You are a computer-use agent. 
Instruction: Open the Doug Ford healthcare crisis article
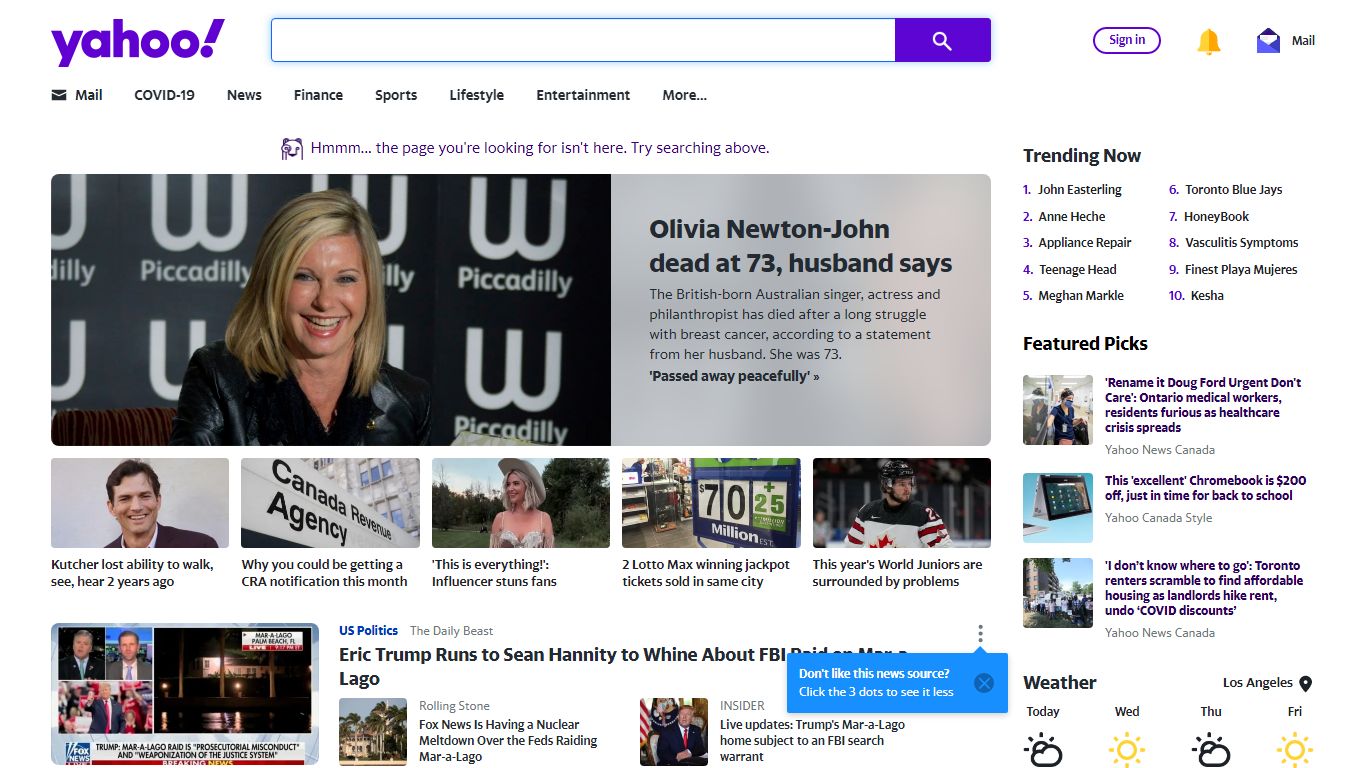(x=1203, y=405)
